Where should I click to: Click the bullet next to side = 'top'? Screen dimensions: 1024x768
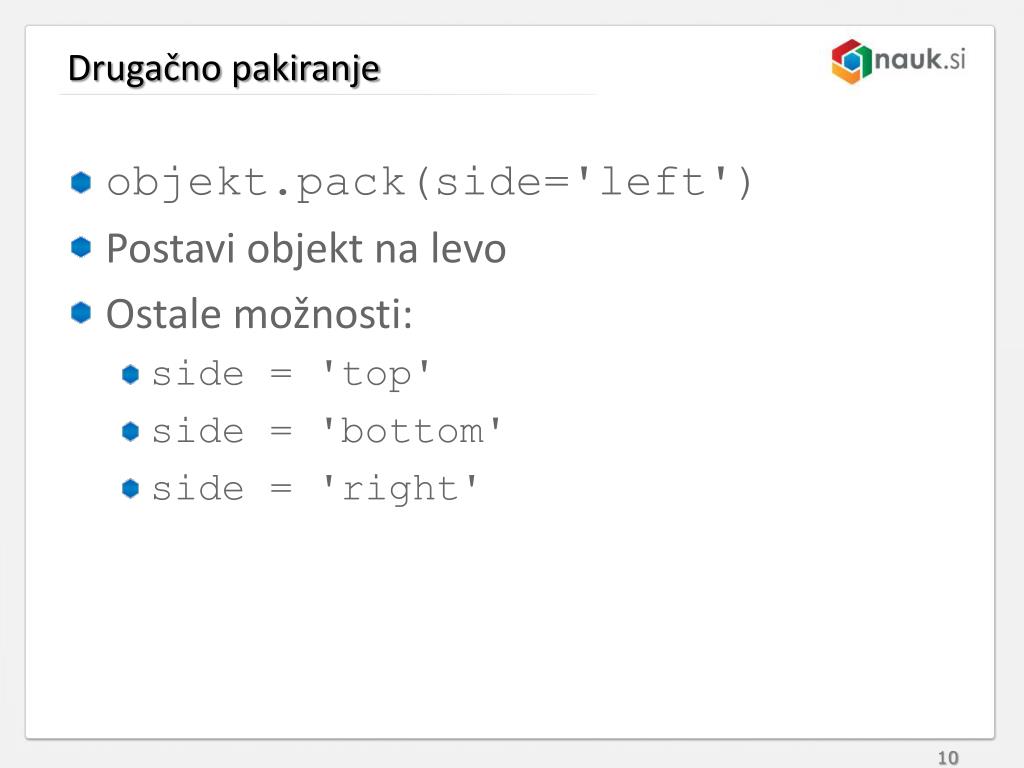pyautogui.click(x=131, y=374)
